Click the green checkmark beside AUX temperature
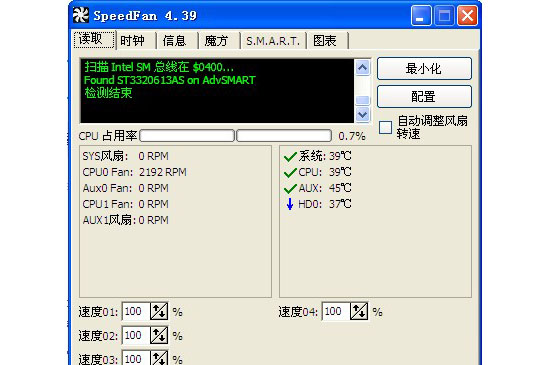Image resolution: width=550 pixels, height=365 pixels. click(290, 189)
